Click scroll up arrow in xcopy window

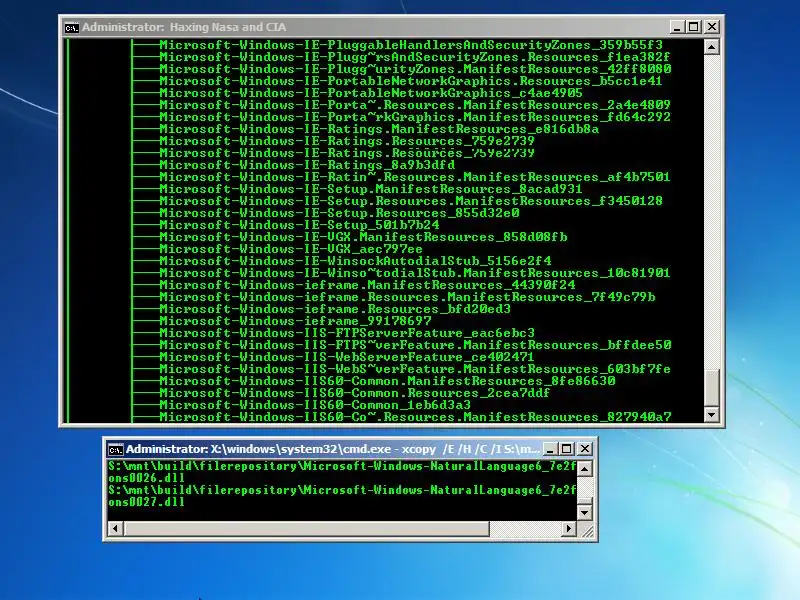point(585,468)
